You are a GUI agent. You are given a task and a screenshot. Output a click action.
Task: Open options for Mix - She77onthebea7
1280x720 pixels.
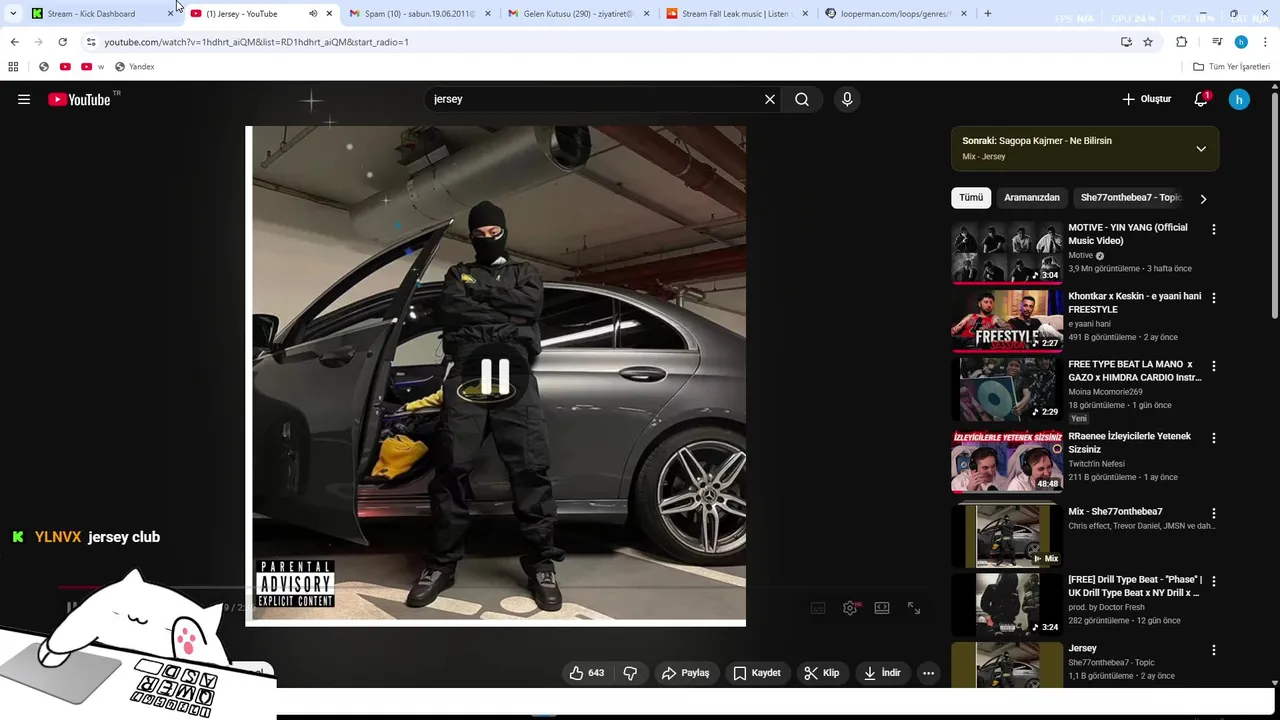[1214, 513]
